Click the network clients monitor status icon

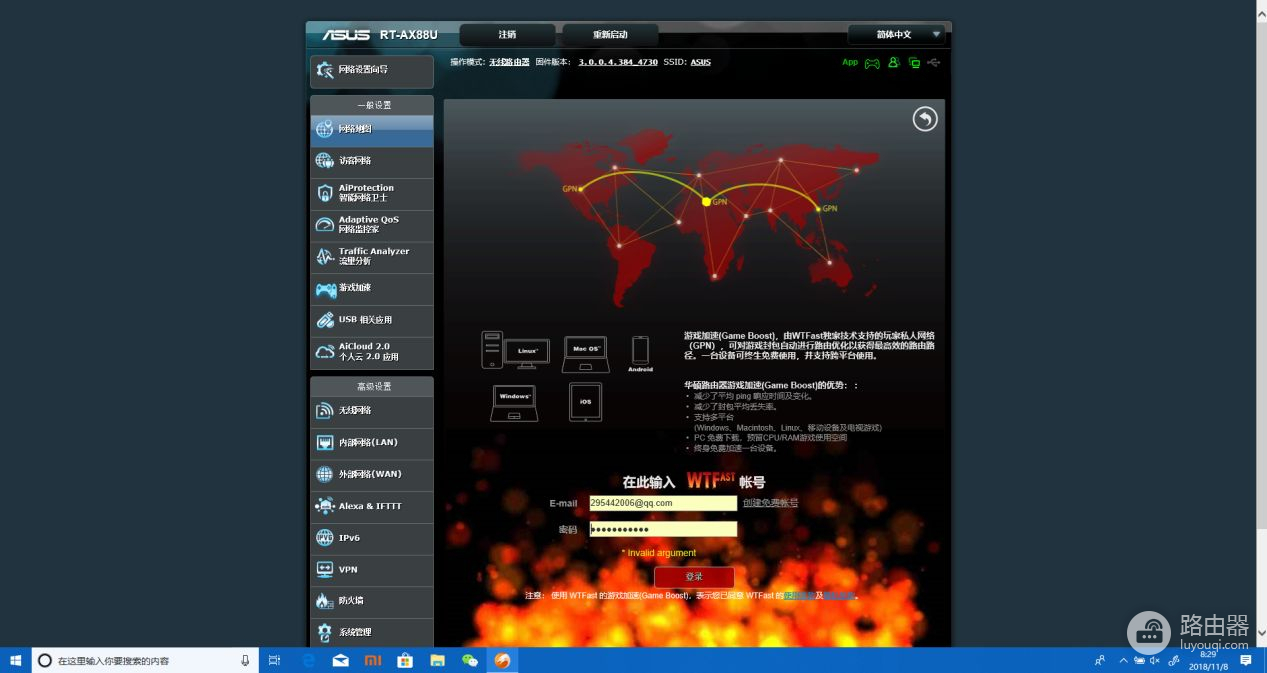click(914, 63)
